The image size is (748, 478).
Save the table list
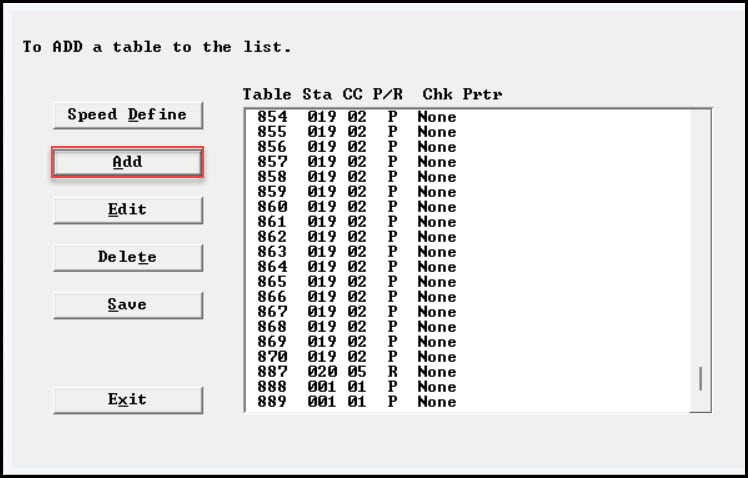pyautogui.click(x=127, y=305)
